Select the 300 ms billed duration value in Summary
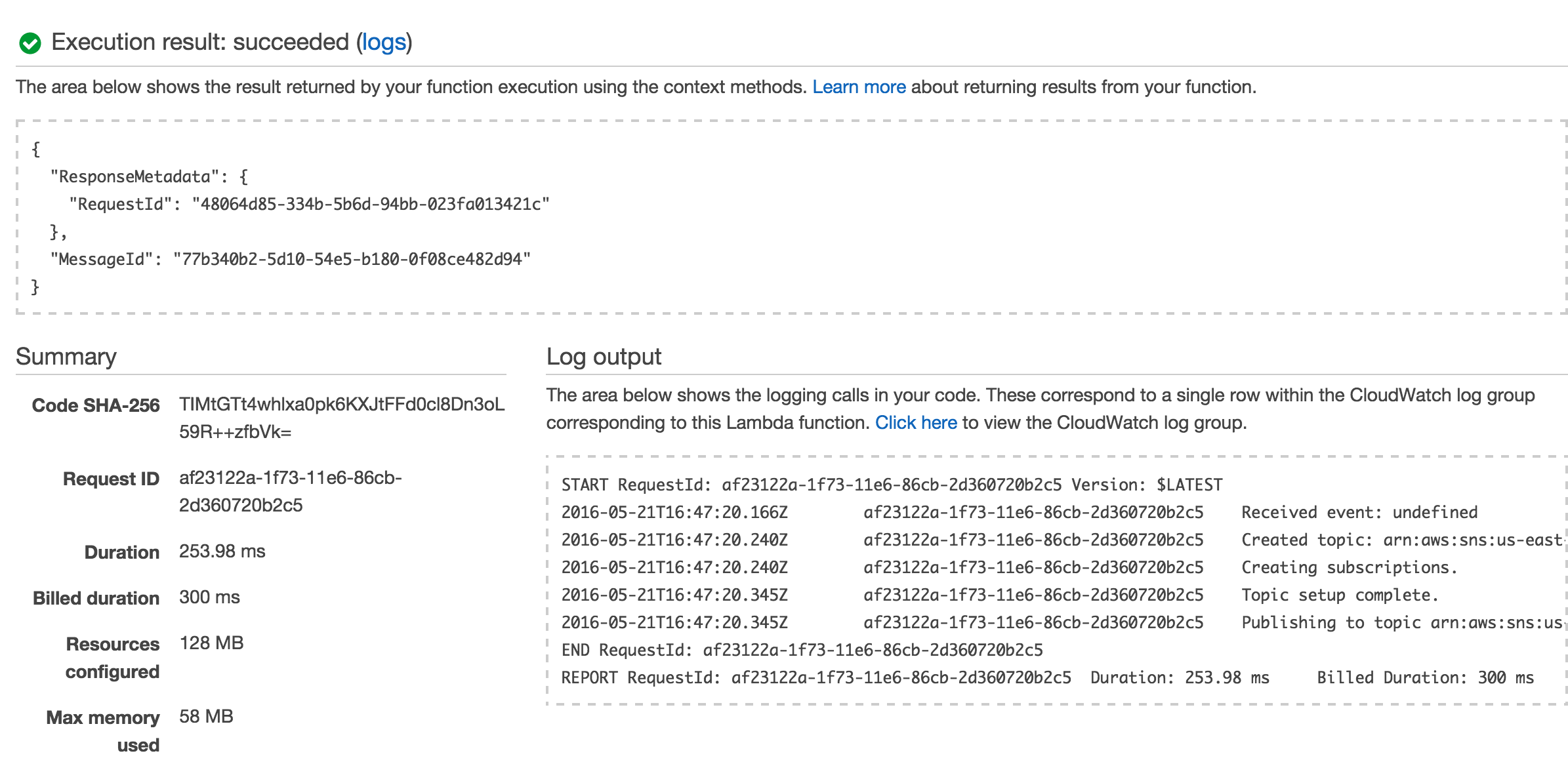 click(x=210, y=597)
